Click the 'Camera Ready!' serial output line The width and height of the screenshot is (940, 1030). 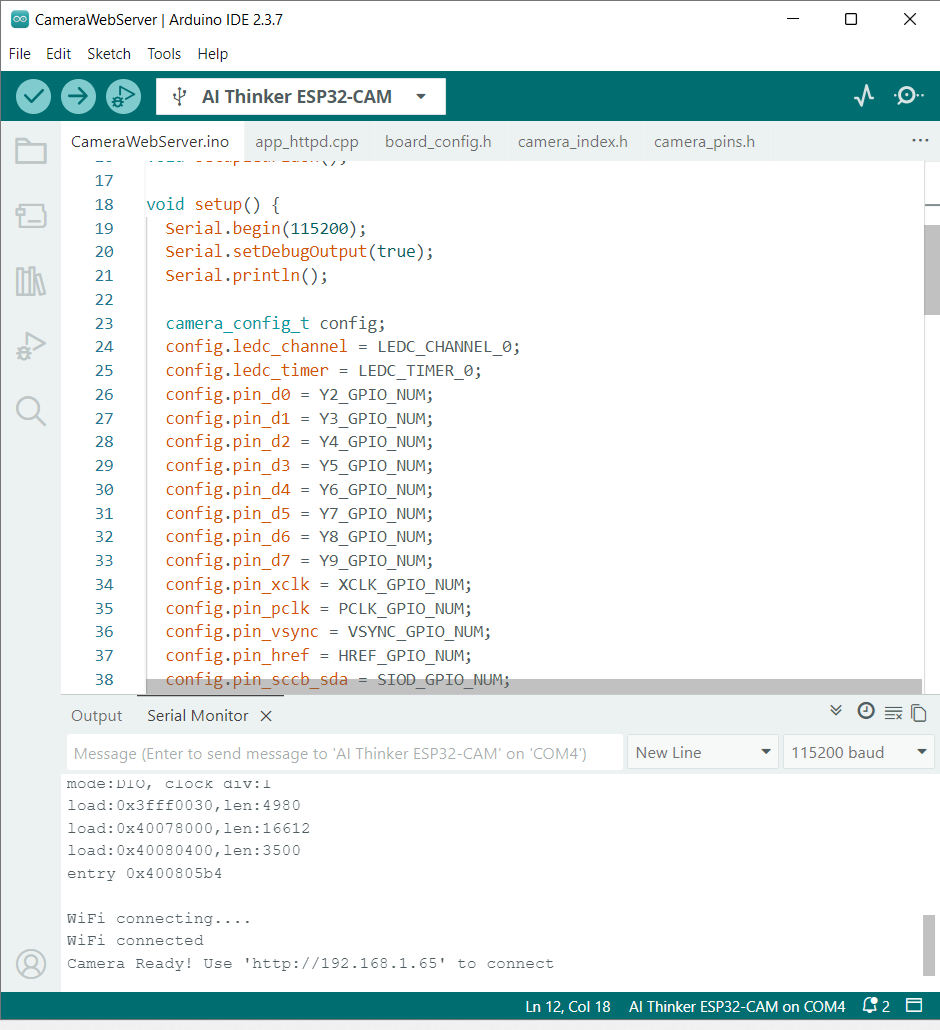[x=310, y=964]
